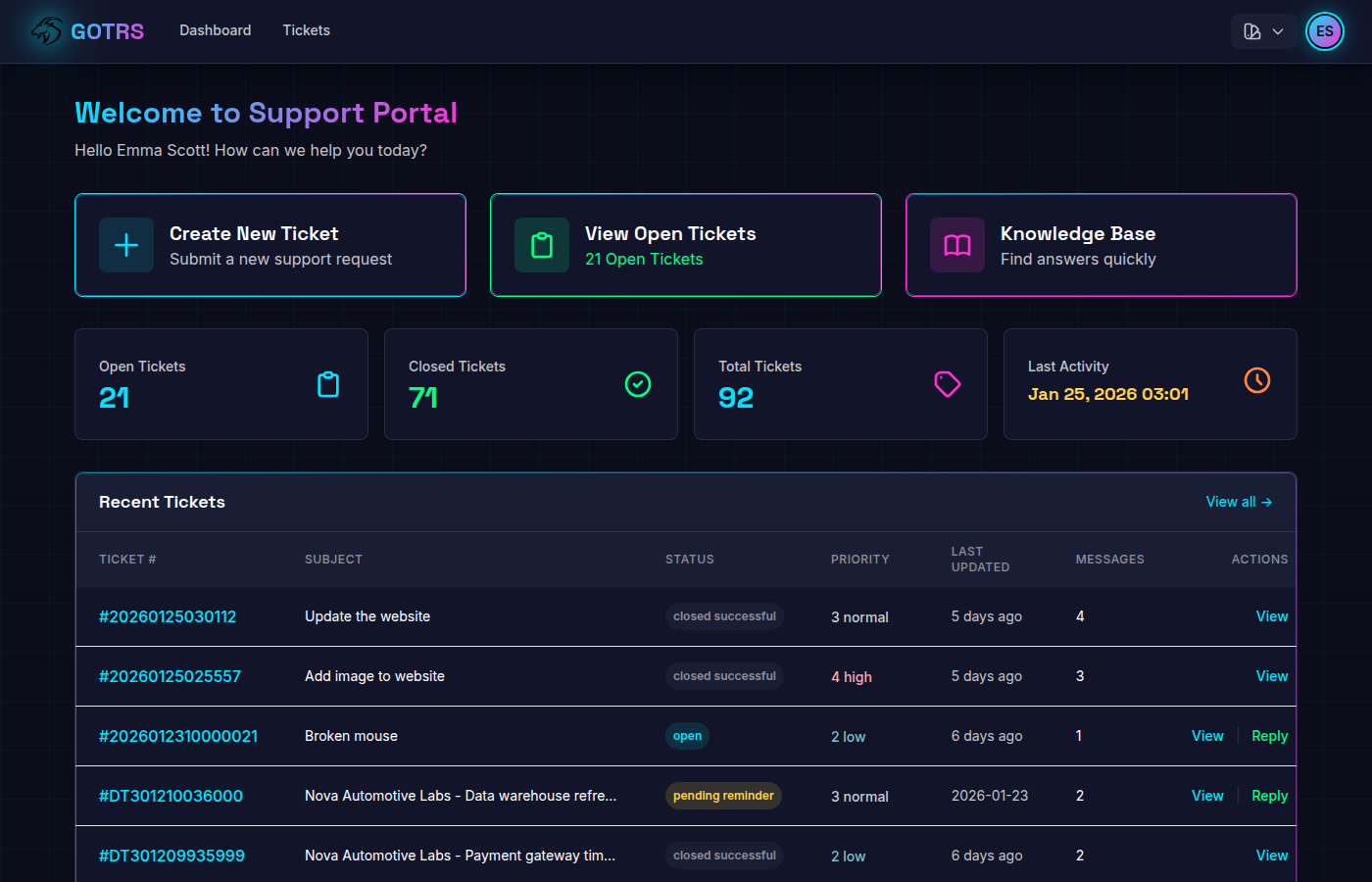Screen dimensions: 1372x882
Task: Click the clipboard icon on View Open Tickets card
Action: tap(542, 245)
